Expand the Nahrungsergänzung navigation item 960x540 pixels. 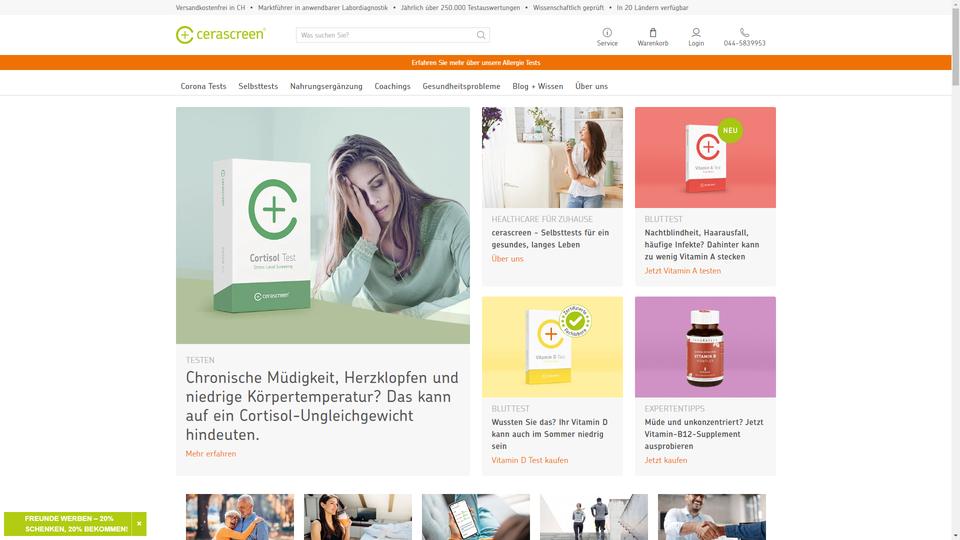tap(326, 86)
